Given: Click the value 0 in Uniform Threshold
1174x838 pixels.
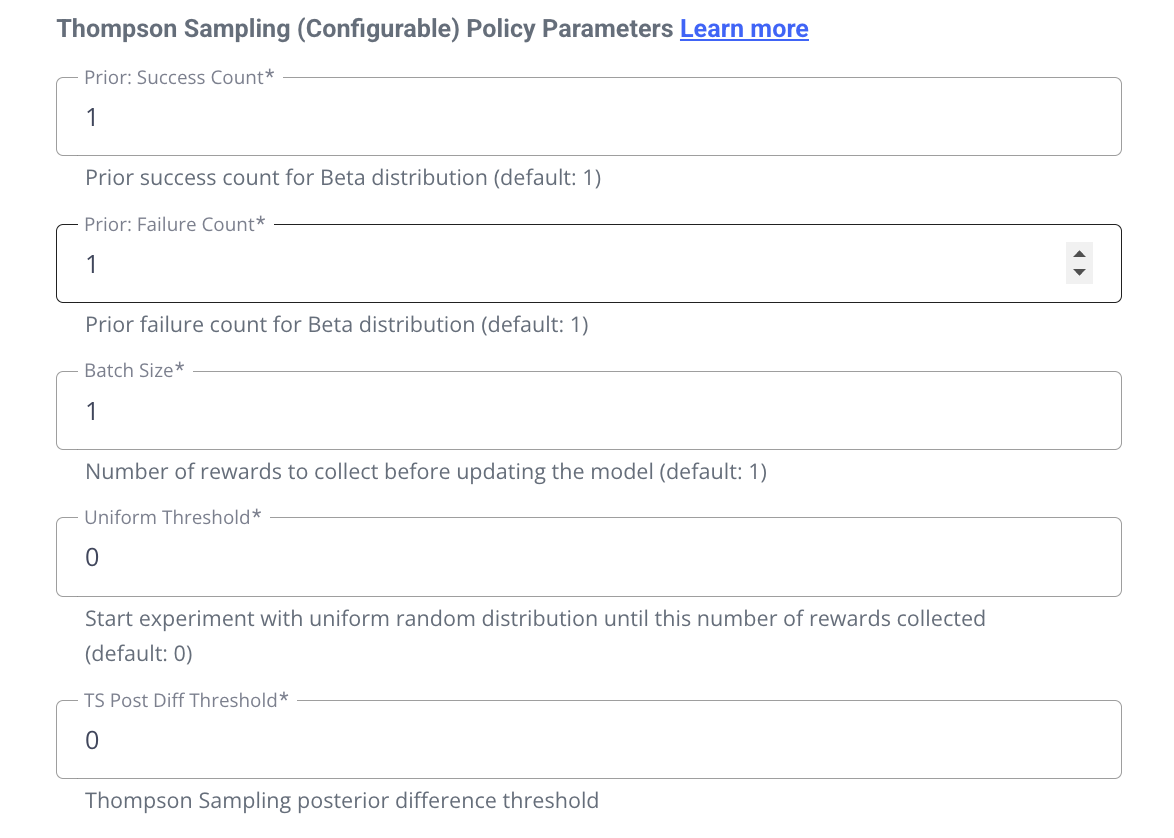Looking at the screenshot, I should pos(92,558).
